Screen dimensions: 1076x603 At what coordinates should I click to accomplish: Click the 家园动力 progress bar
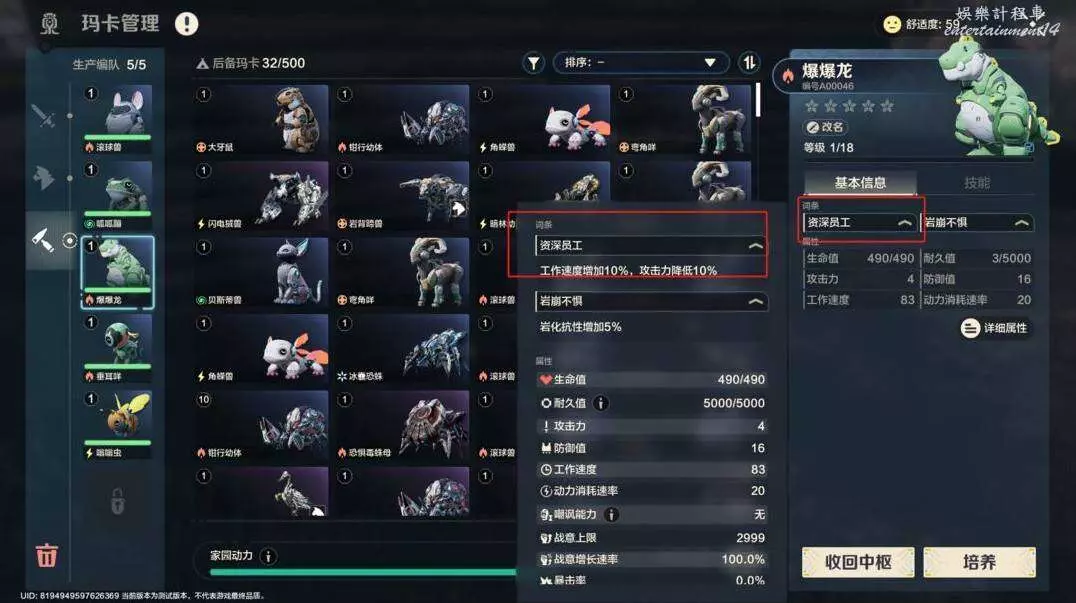pos(363,571)
